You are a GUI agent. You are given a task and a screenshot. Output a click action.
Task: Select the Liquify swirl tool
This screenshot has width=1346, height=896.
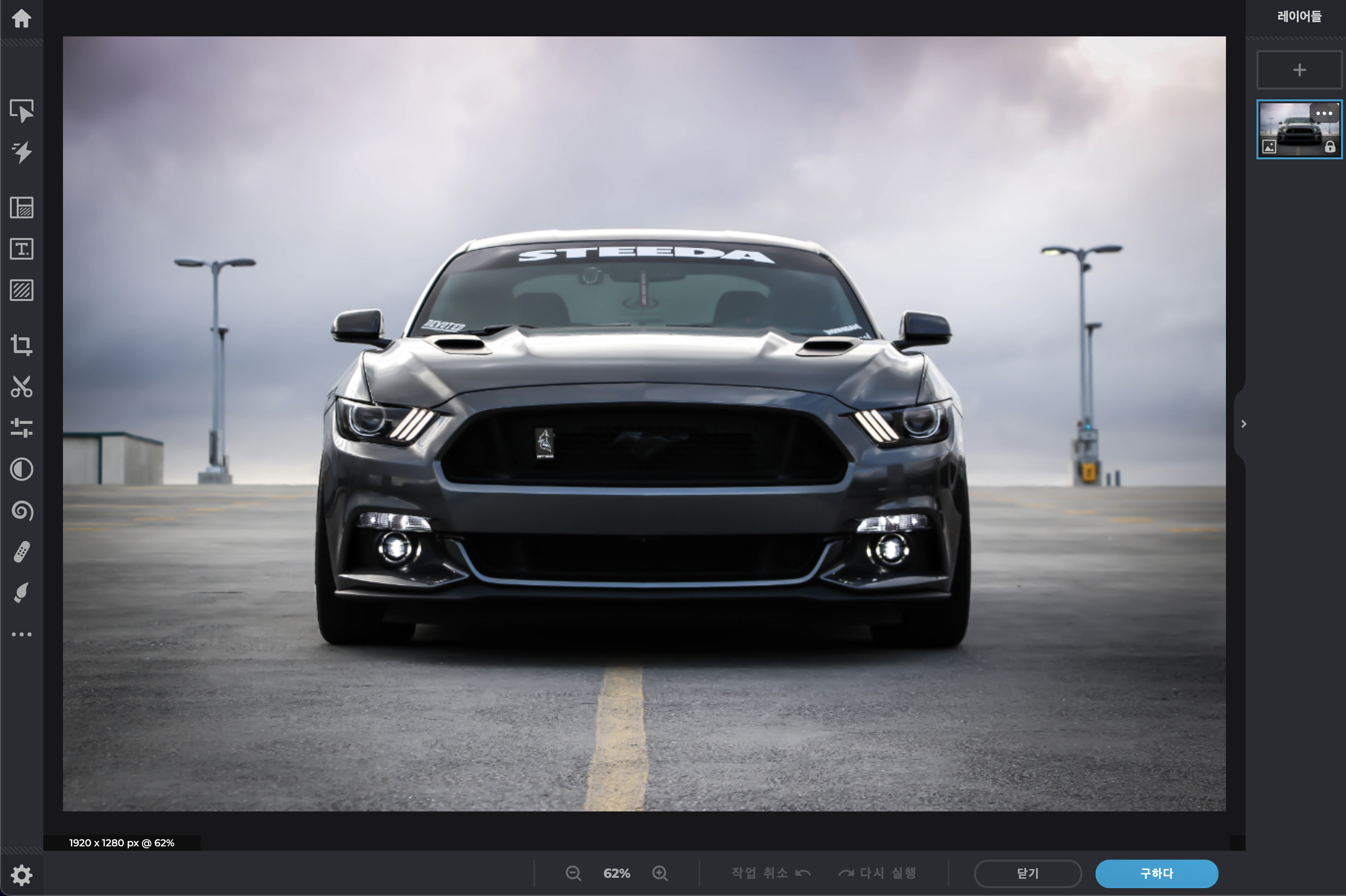[22, 511]
